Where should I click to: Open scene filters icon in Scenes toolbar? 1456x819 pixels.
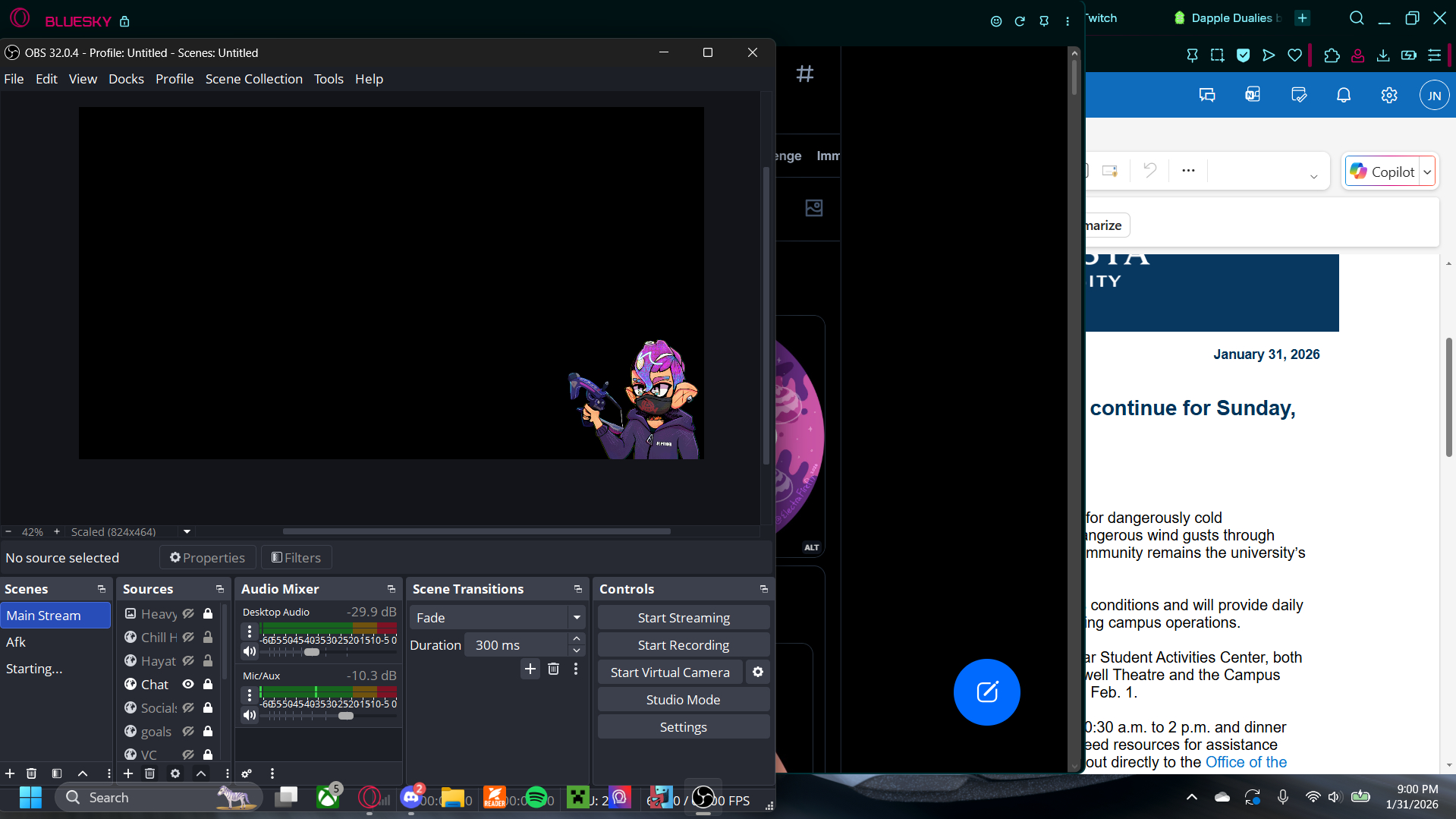point(57,773)
